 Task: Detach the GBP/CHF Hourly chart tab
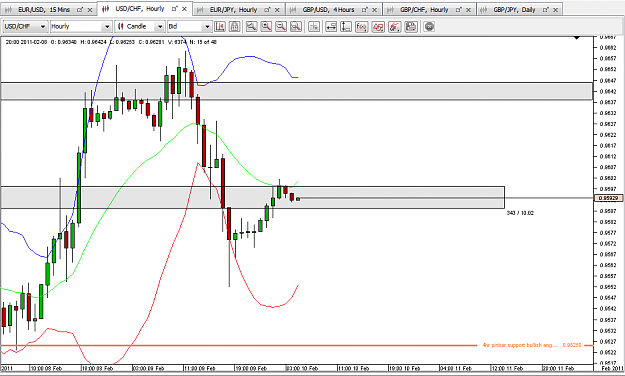click(x=459, y=10)
